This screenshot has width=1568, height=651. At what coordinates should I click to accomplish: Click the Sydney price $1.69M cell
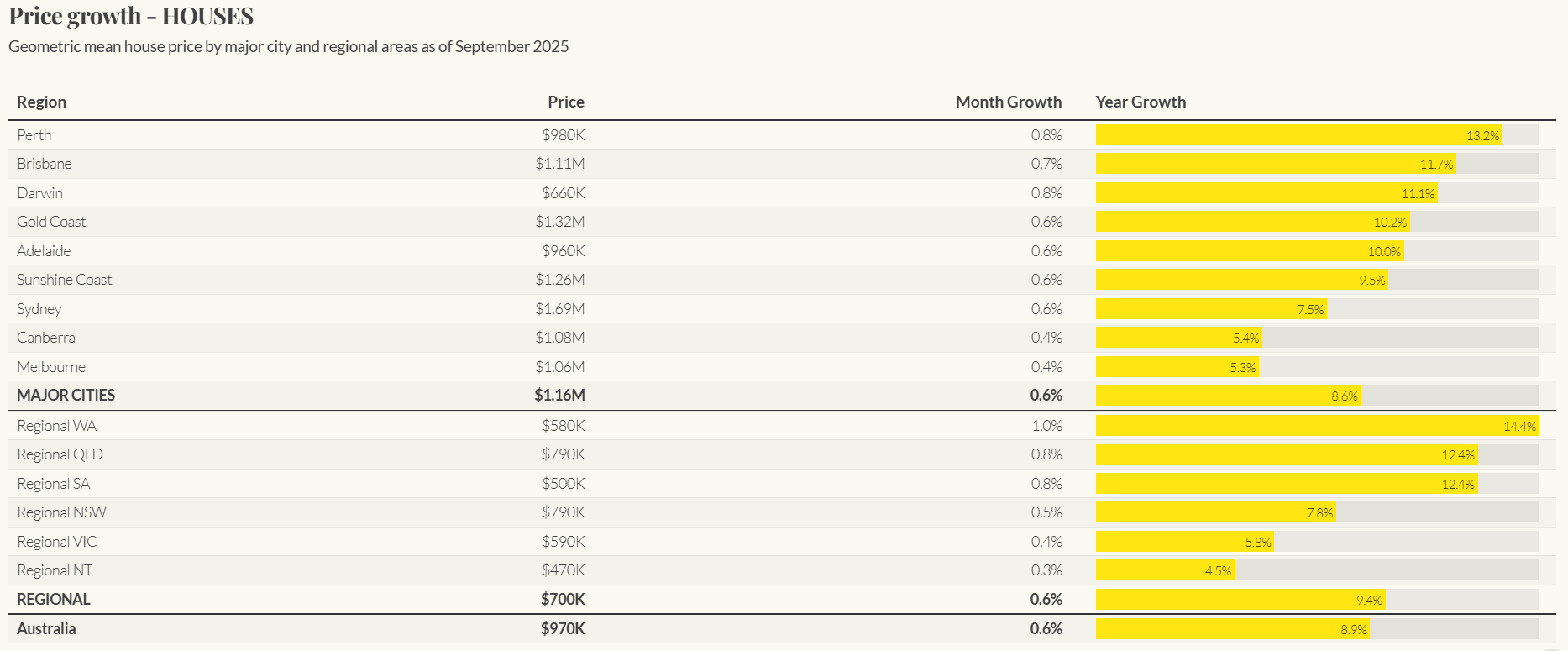click(560, 309)
